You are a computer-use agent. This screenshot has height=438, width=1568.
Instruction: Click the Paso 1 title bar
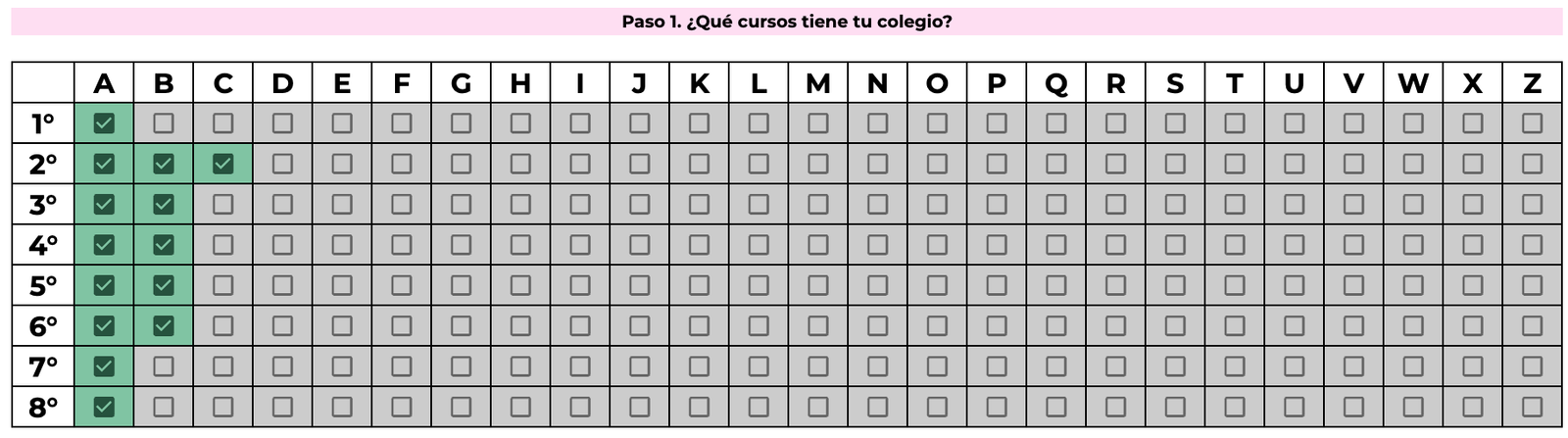[x=786, y=22]
